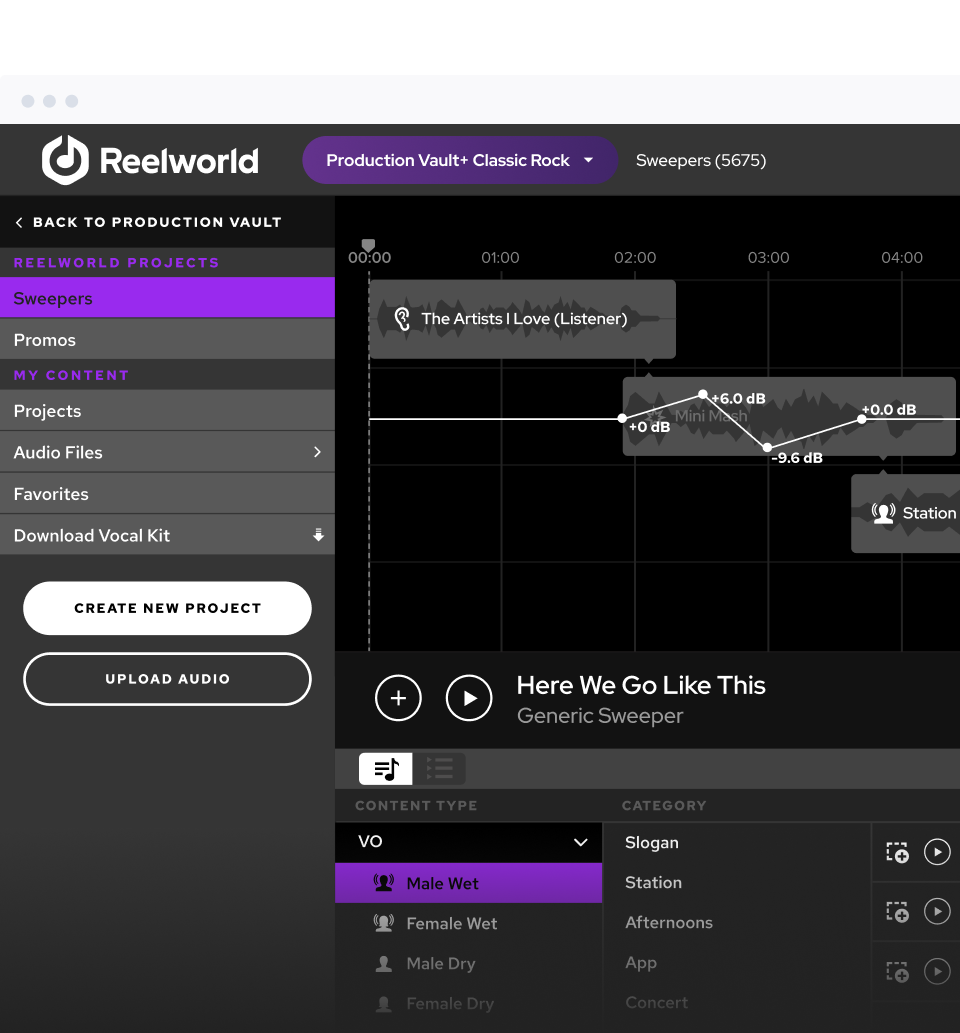Screen dimensions: 960x1033
Task: Open the Promos section
Action: click(x=45, y=340)
